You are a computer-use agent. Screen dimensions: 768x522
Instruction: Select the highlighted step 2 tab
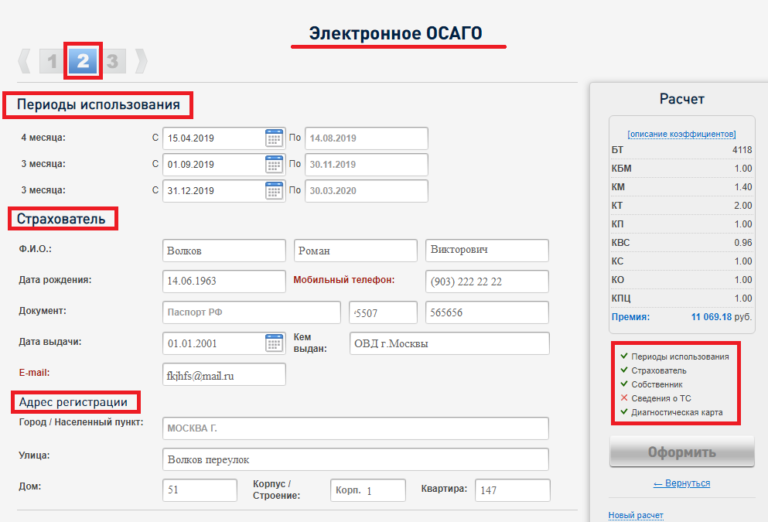tap(83, 62)
